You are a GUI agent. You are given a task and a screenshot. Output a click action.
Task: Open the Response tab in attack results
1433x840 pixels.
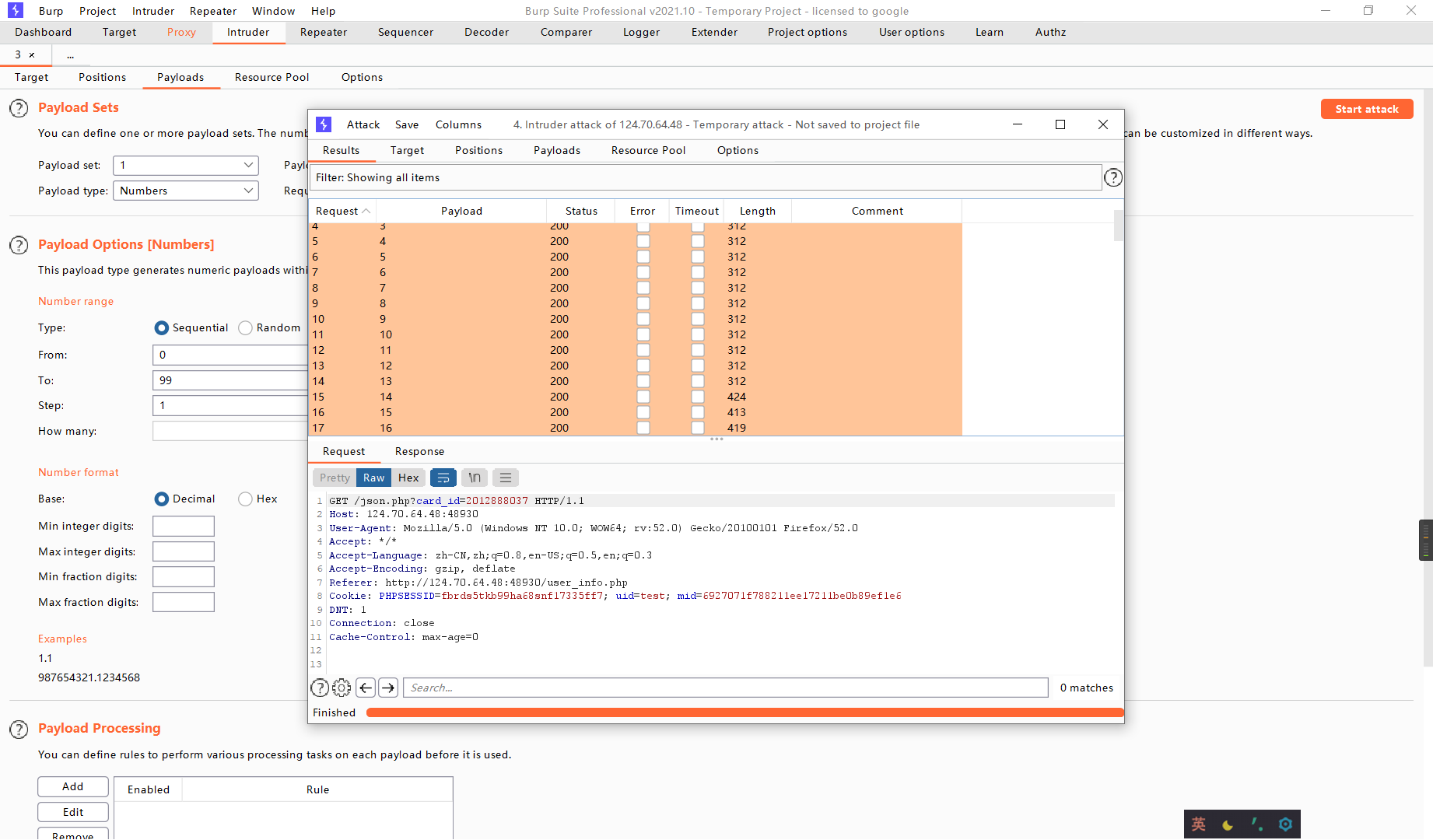click(x=419, y=451)
